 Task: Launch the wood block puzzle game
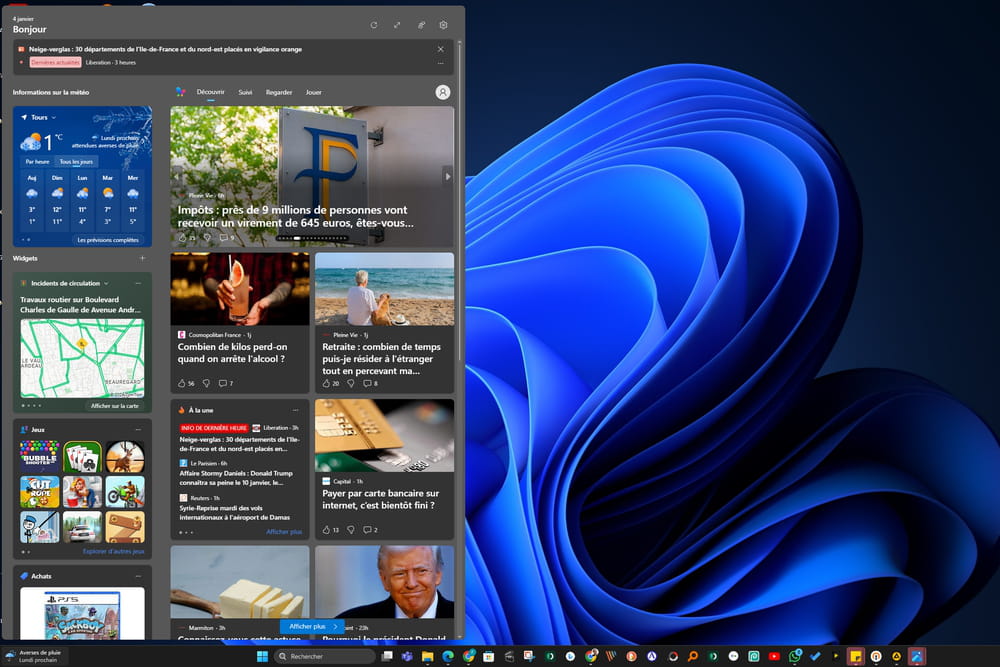pos(125,527)
